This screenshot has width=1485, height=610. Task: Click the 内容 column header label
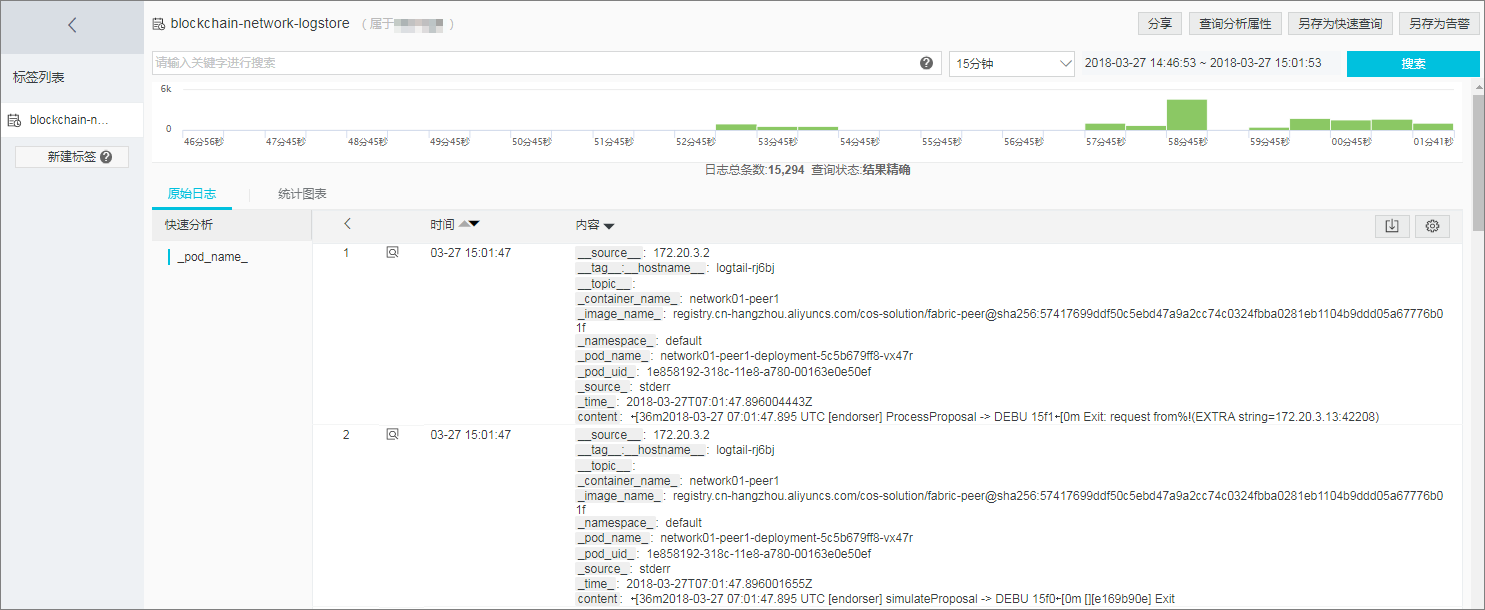pyautogui.click(x=587, y=226)
